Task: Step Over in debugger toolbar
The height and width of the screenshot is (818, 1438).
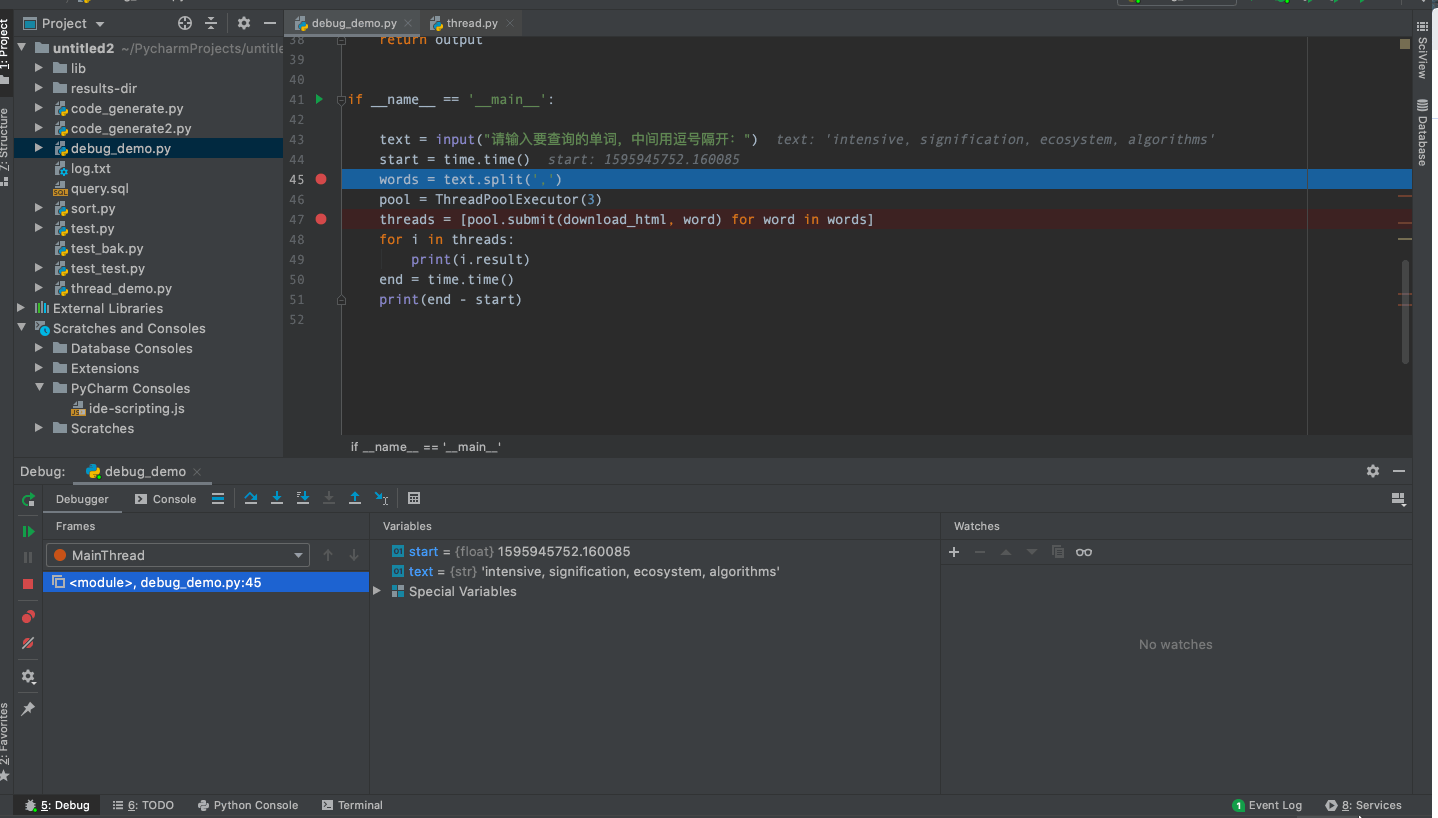Action: [251, 498]
